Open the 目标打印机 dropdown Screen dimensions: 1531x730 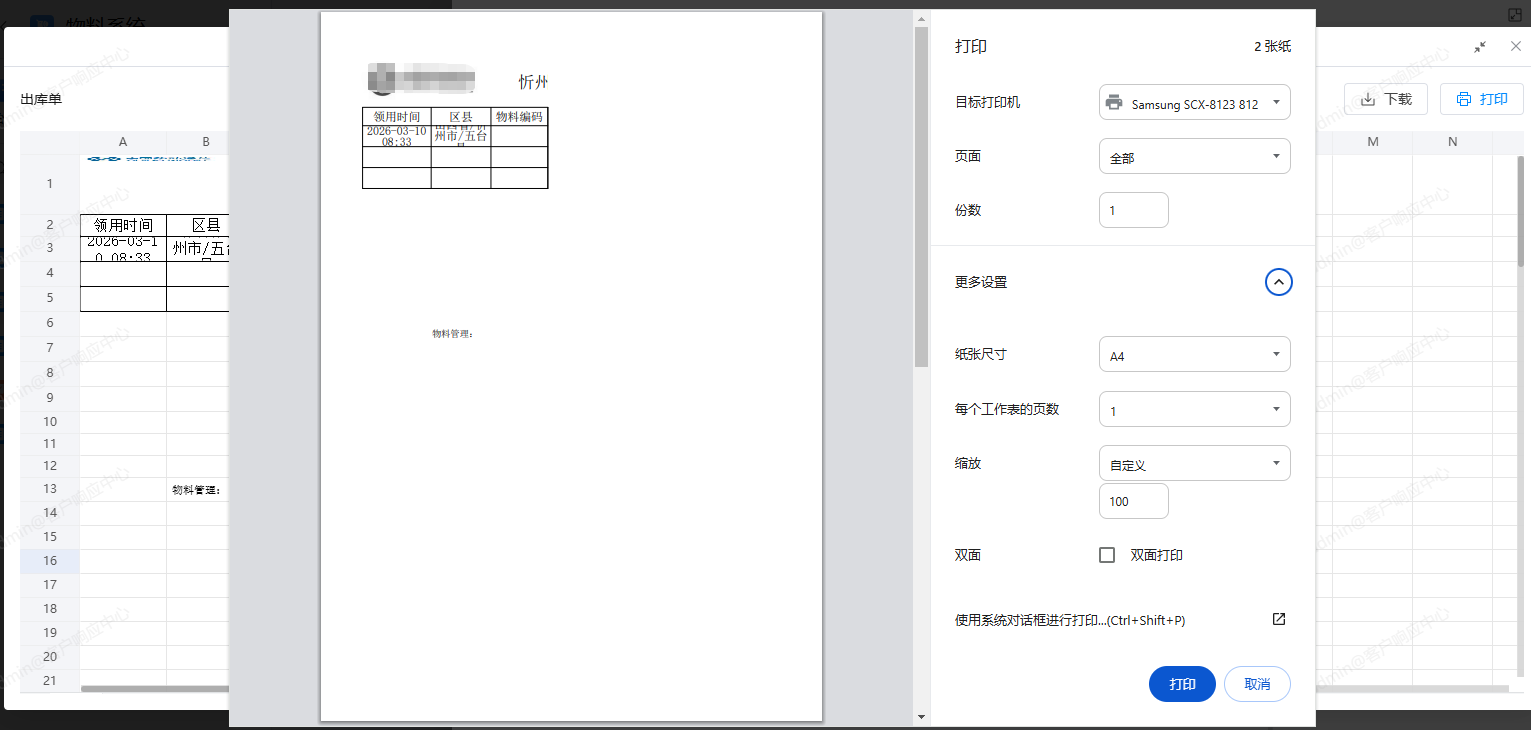tap(1194, 103)
